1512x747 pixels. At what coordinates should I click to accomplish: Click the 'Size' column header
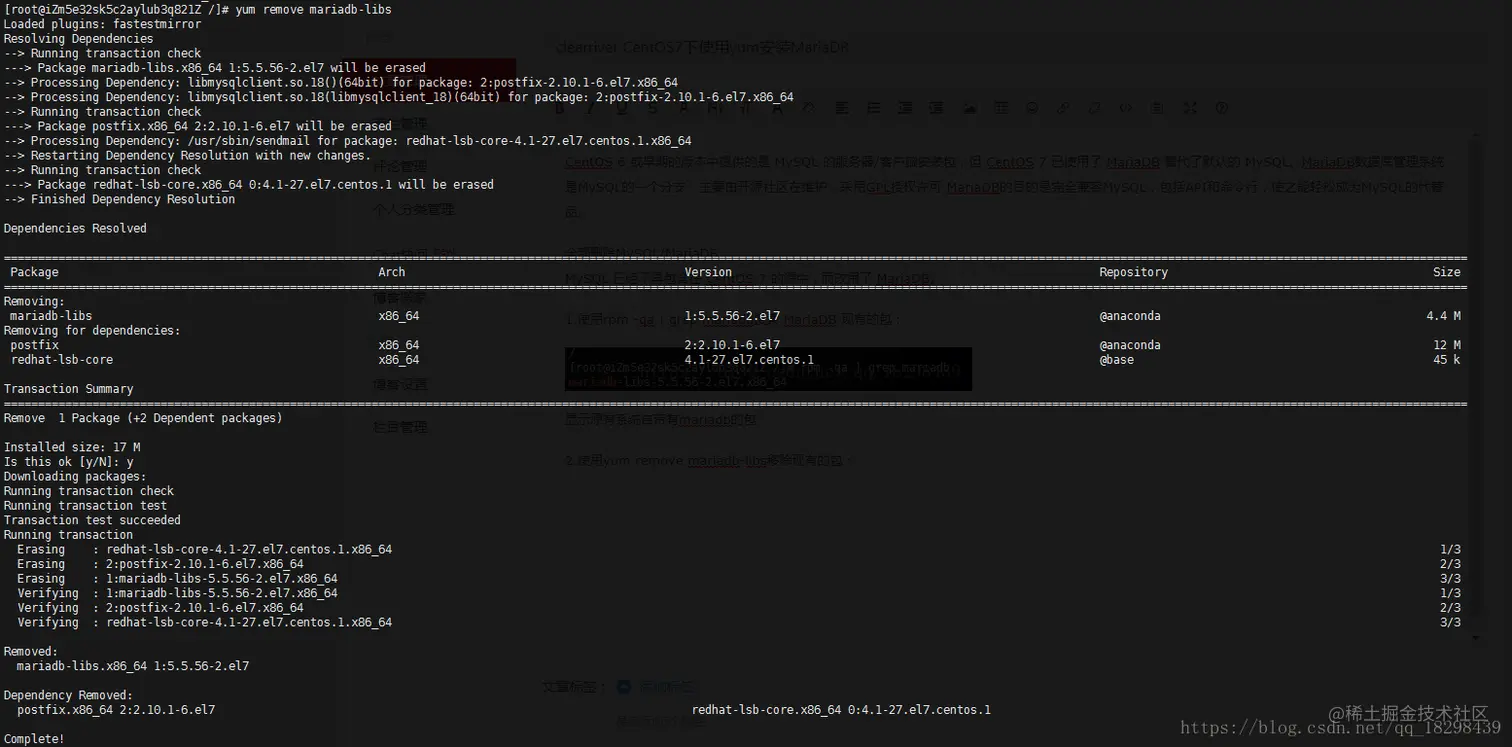tap(1447, 272)
